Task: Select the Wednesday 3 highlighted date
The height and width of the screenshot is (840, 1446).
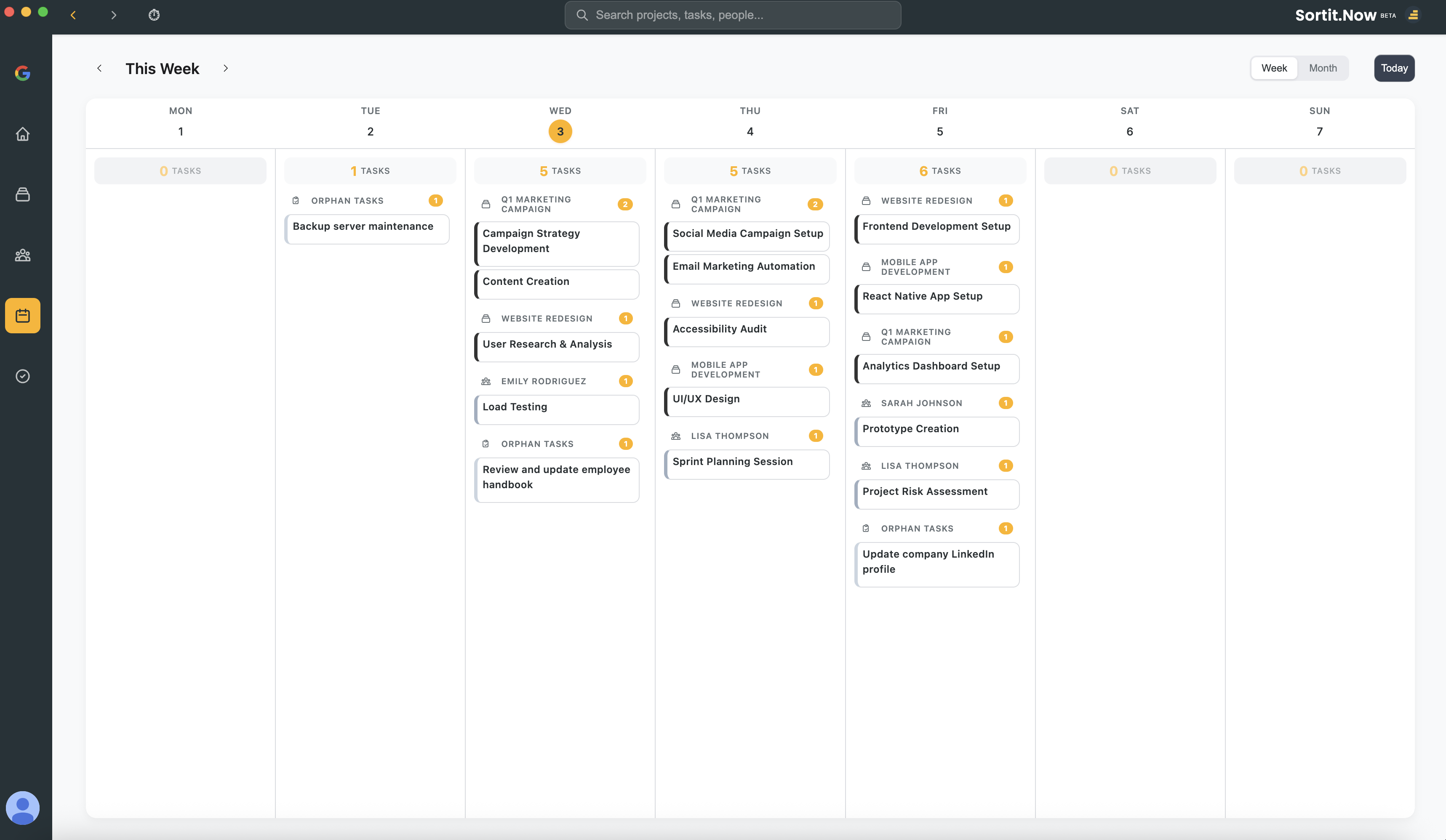Action: coord(560,131)
